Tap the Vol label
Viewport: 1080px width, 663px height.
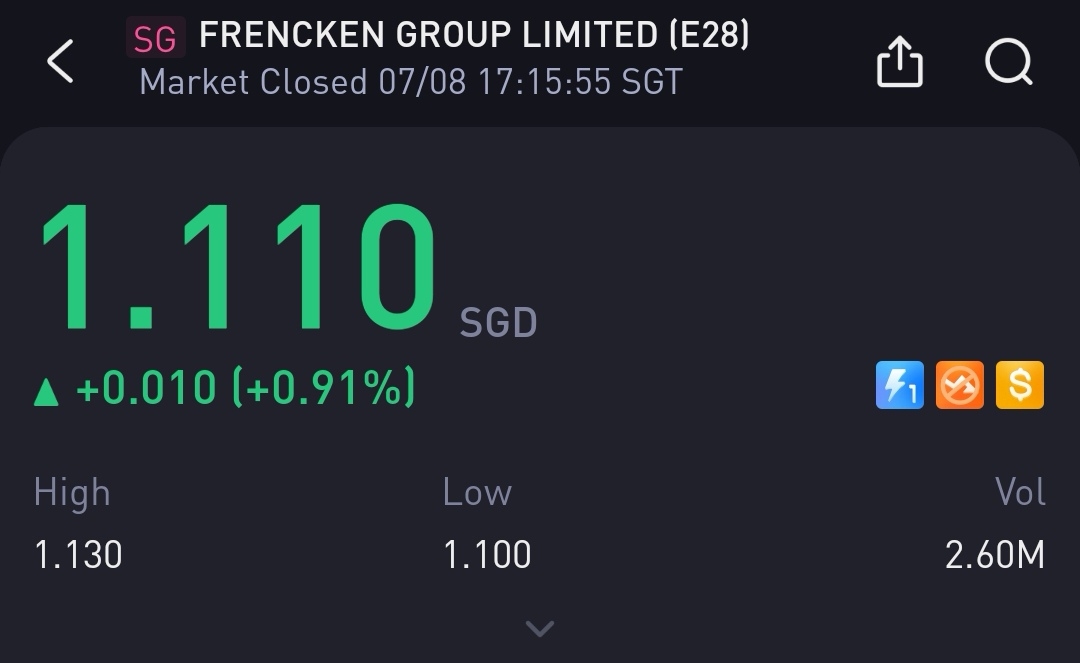click(1020, 492)
